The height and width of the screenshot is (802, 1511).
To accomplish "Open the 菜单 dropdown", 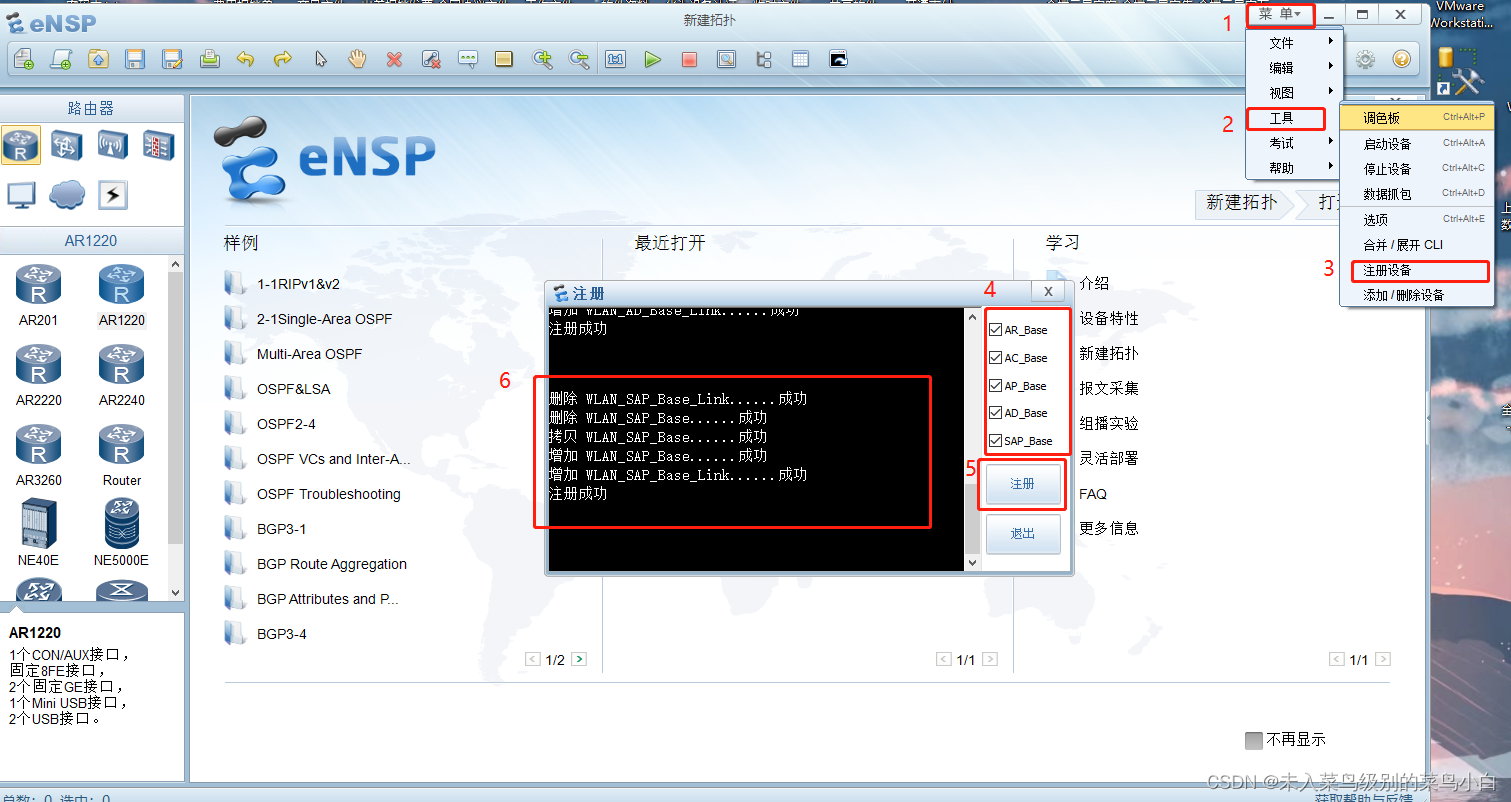I will pos(1280,14).
